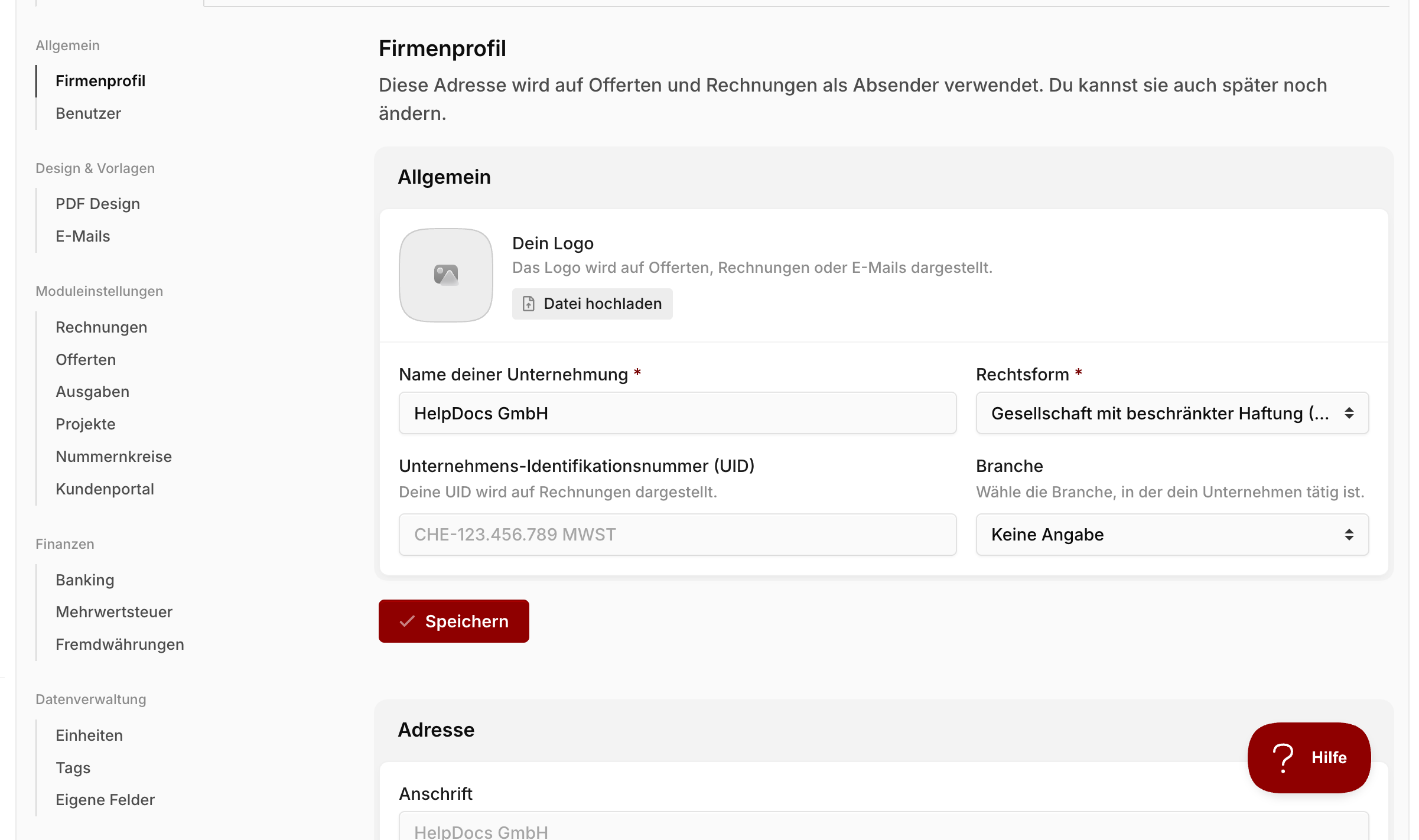The image size is (1419, 840).
Task: Click the logo placeholder image icon
Action: click(446, 275)
